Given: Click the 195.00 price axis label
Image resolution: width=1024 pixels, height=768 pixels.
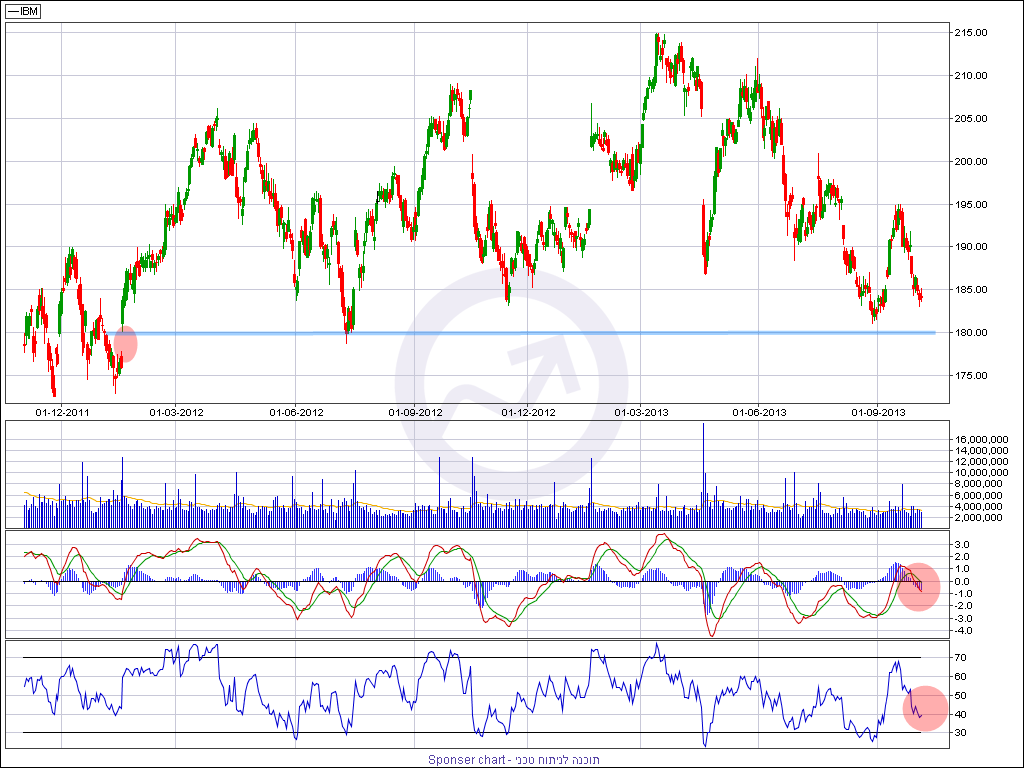Looking at the screenshot, I should tap(970, 204).
